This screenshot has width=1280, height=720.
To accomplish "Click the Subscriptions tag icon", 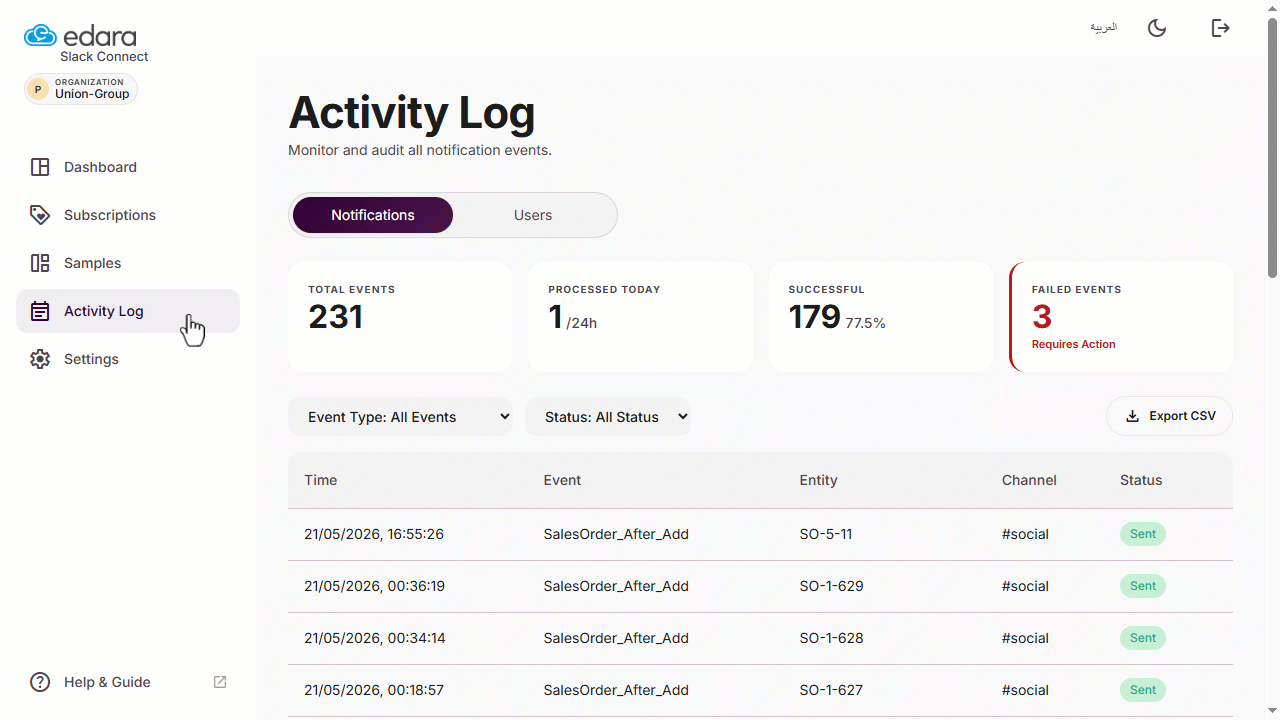I will 40,215.
